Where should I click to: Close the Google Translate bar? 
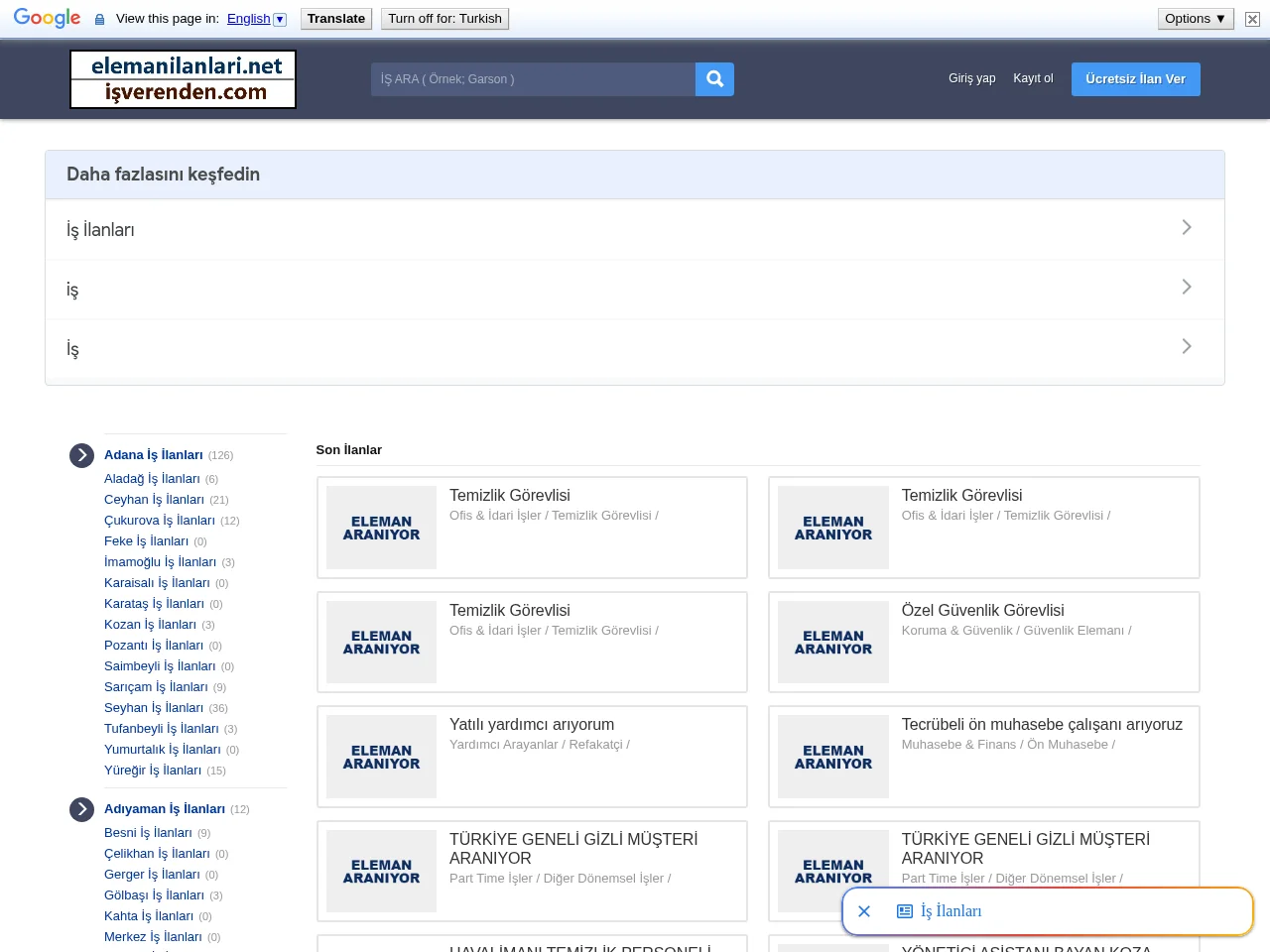click(x=1252, y=19)
